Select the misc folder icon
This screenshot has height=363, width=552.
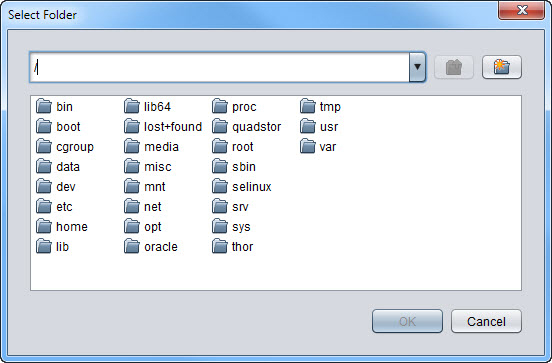point(132,166)
